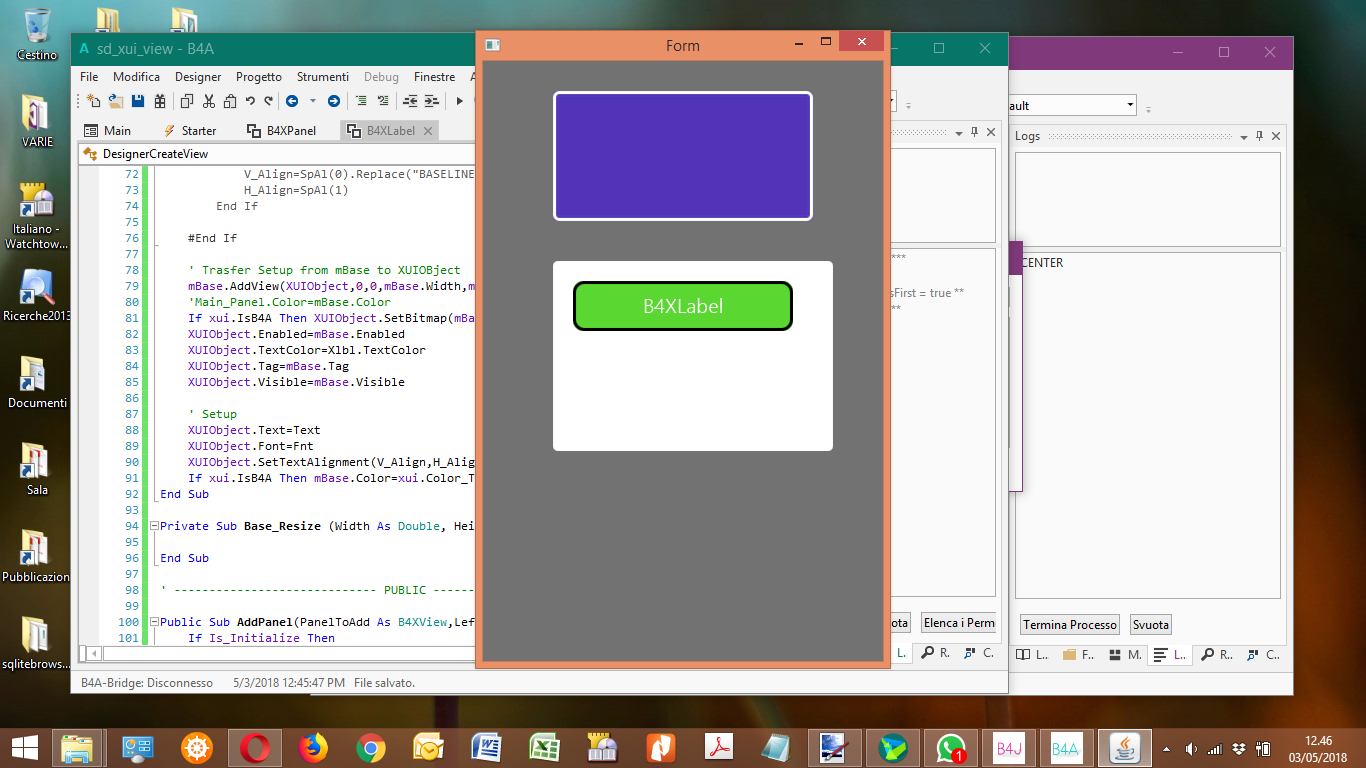Collapse the Base_Resize sub code block
1366x768 pixels.
(154, 526)
